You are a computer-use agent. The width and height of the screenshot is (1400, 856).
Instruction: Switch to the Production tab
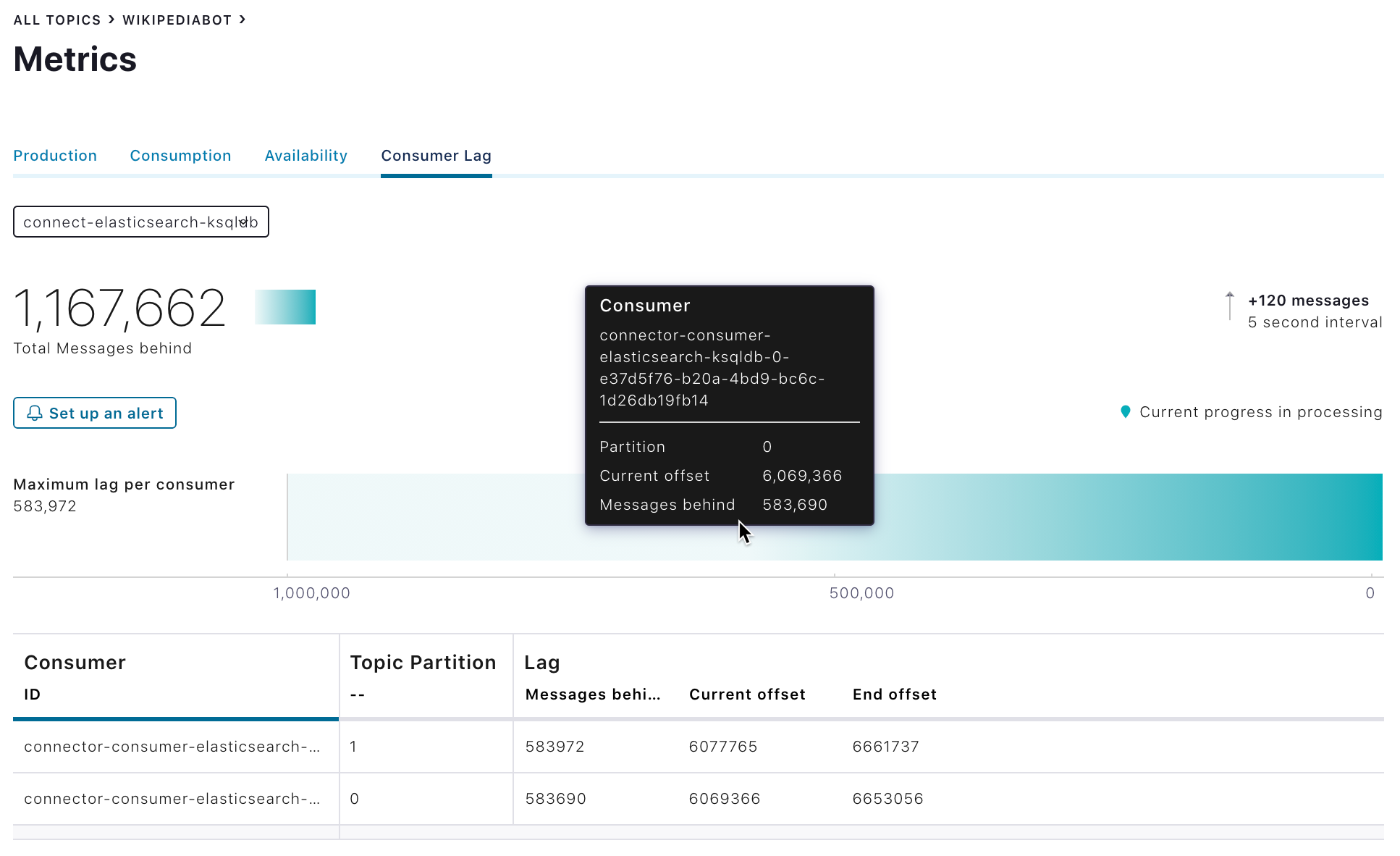click(55, 156)
